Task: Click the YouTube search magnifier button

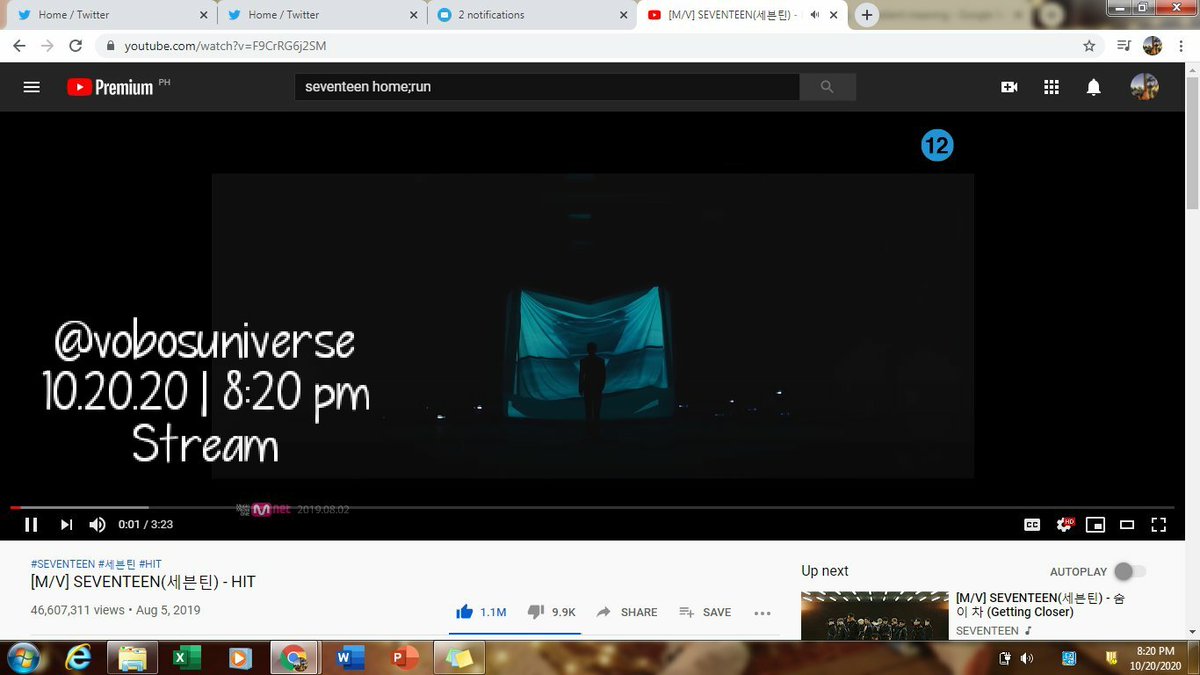Action: [827, 87]
